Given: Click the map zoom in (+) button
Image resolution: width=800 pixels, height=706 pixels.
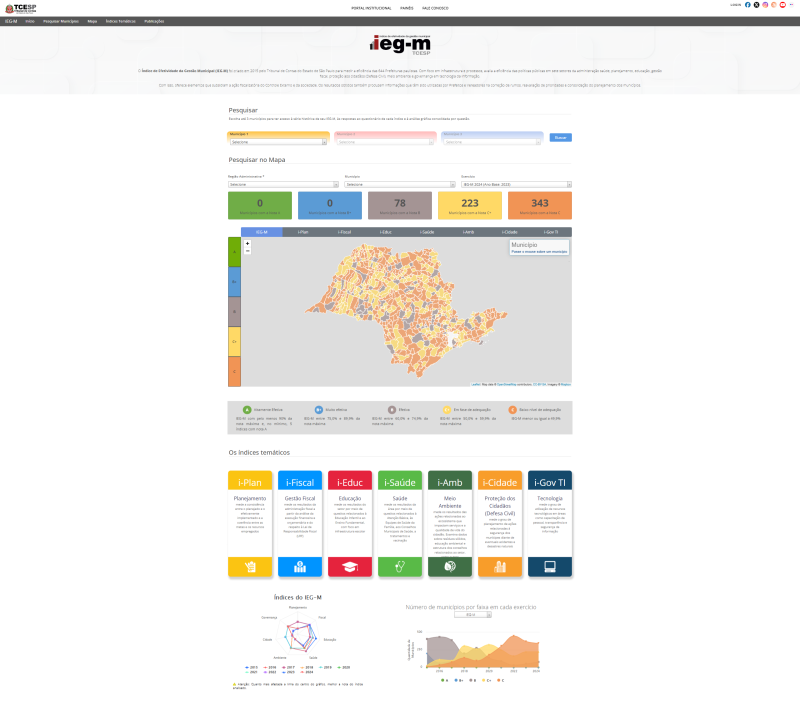Looking at the screenshot, I should click(247, 243).
